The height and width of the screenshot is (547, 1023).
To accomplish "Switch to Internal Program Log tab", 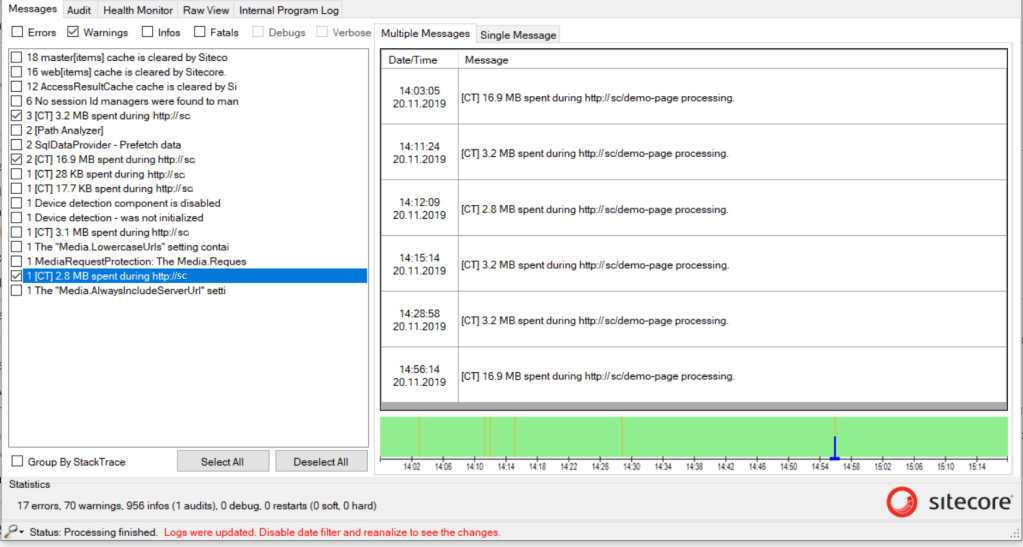I will pos(288,10).
